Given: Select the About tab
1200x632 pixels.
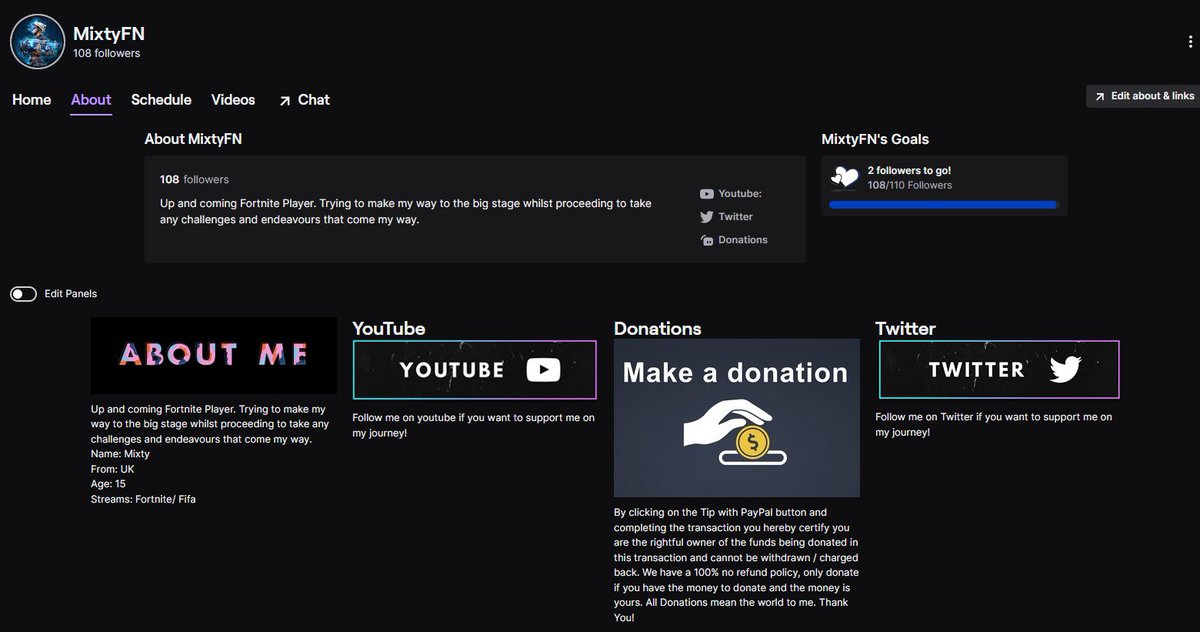Looking at the screenshot, I should [x=91, y=100].
